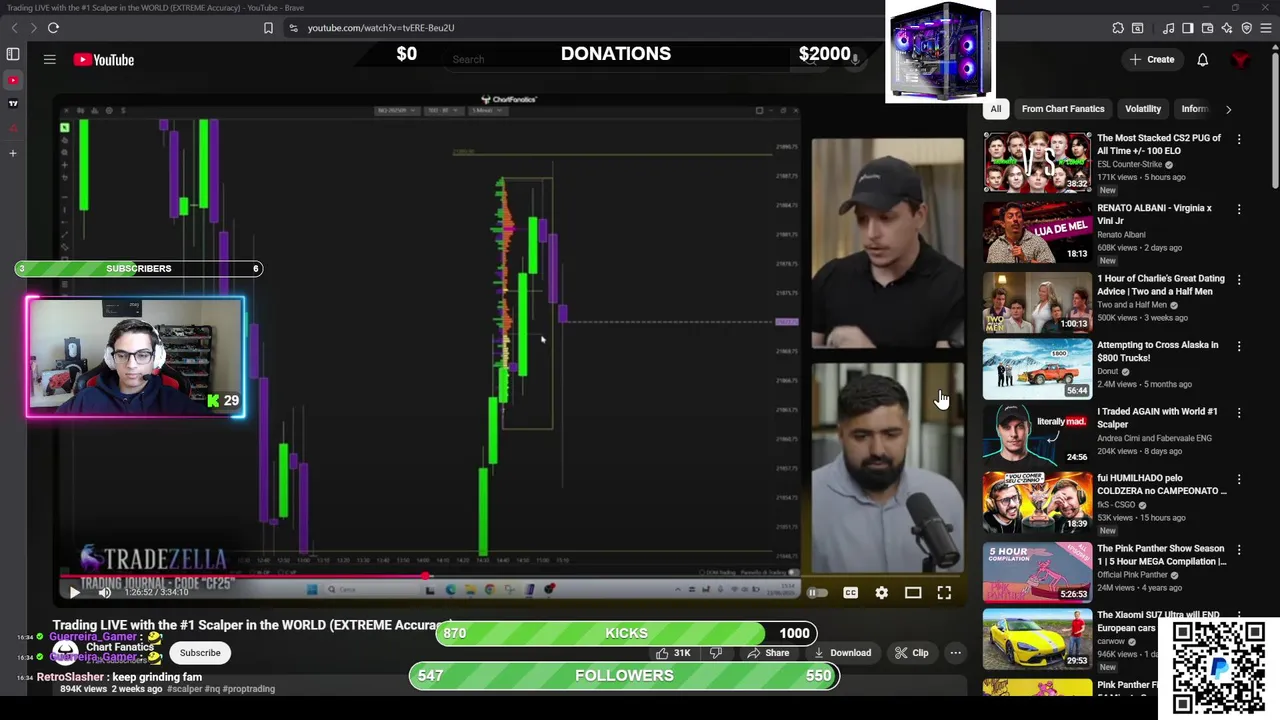The image size is (1280, 720).
Task: Toggle closed captions CC button
Action: pyautogui.click(x=850, y=593)
